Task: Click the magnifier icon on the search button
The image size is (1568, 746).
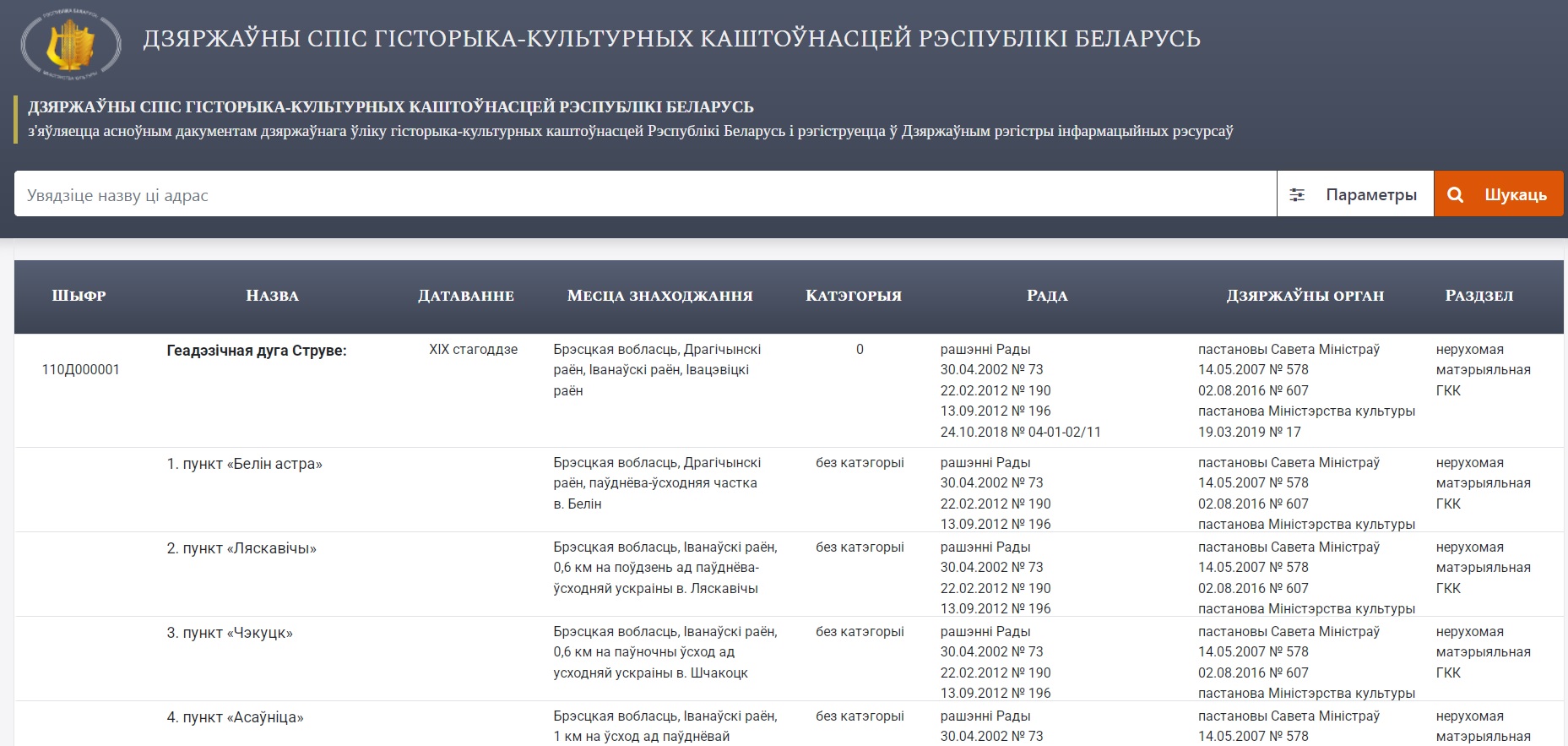Action: click(1455, 195)
